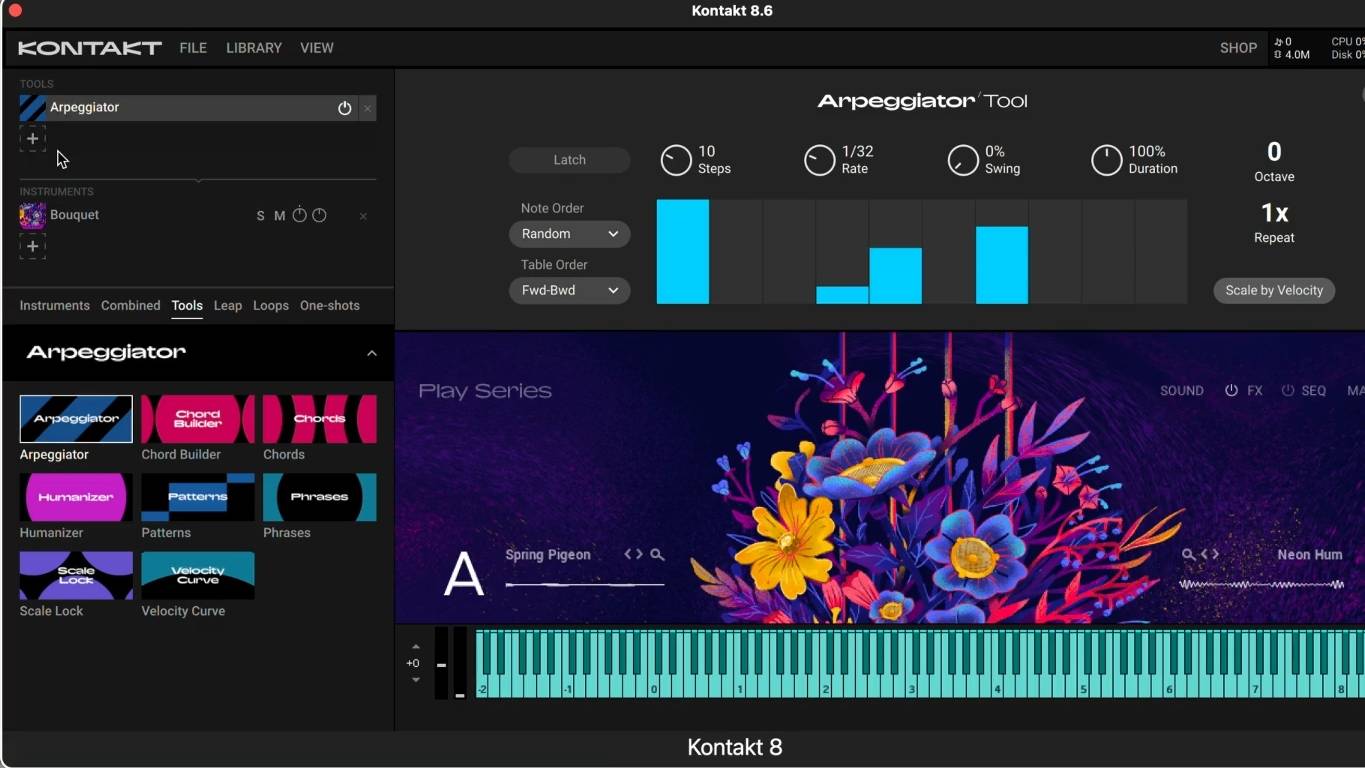Remove the Arpeggiator tool with its X
The width and height of the screenshot is (1365, 768).
(367, 108)
